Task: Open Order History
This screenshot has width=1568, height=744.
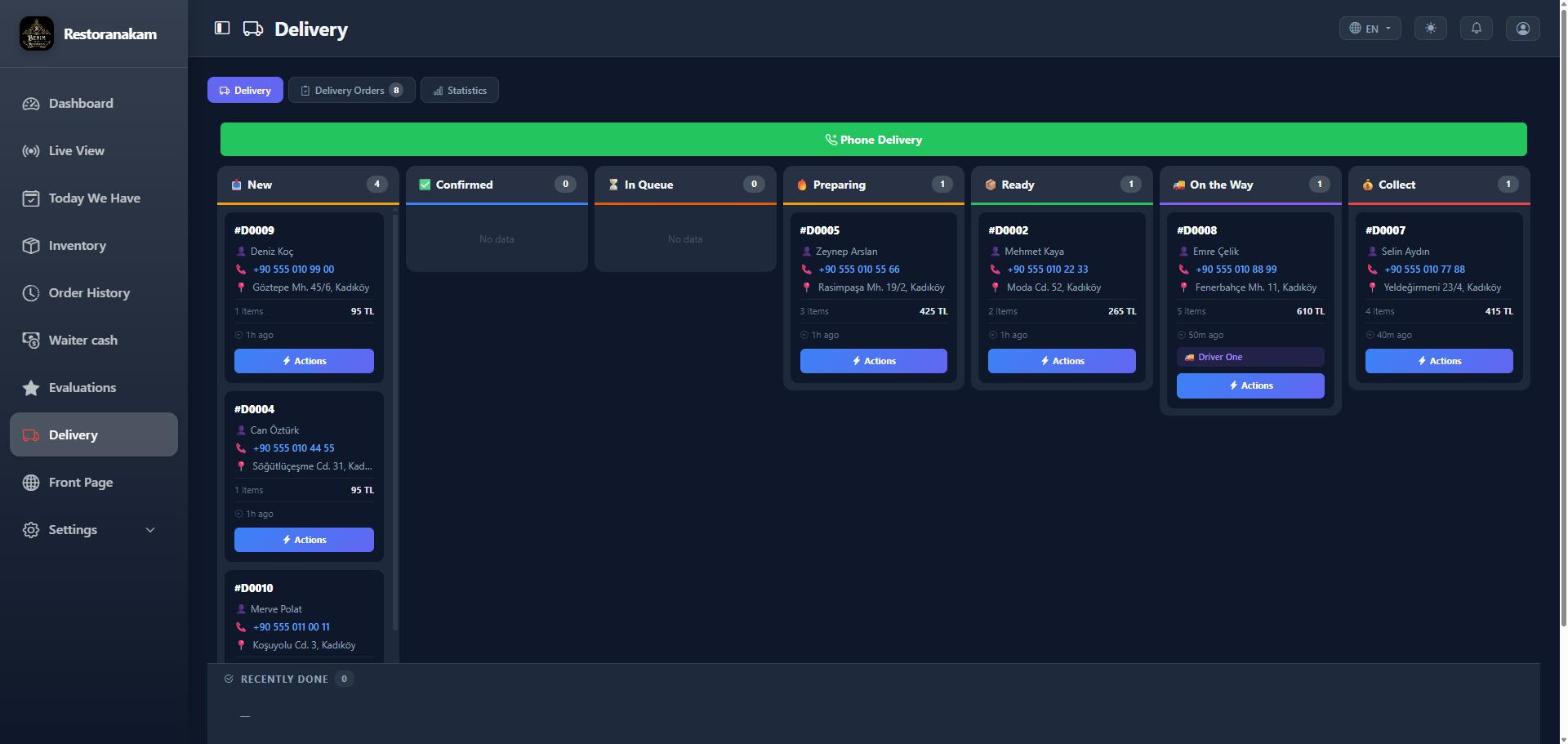Action: (x=94, y=293)
